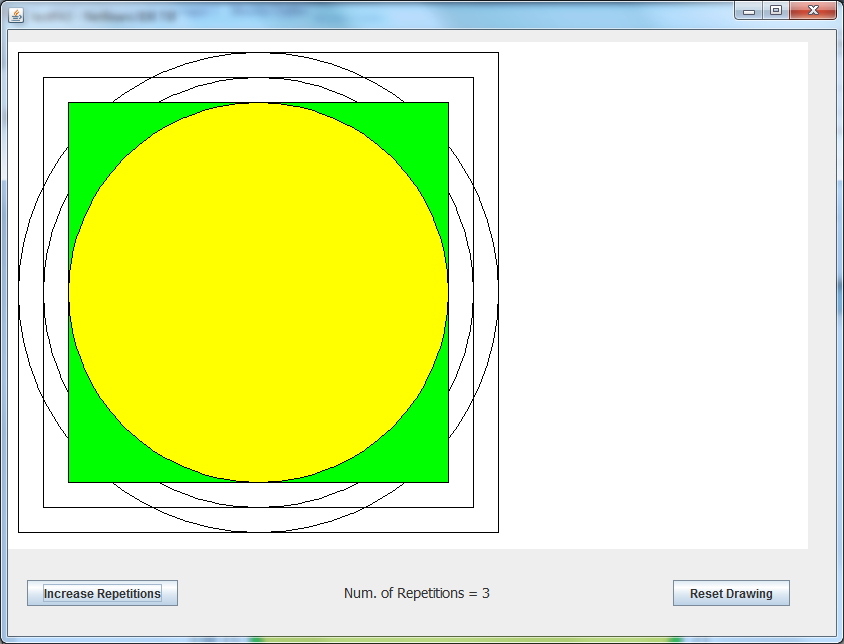Click the top-right corner of the middle square outline
The width and height of the screenshot is (844, 644).
[473, 78]
